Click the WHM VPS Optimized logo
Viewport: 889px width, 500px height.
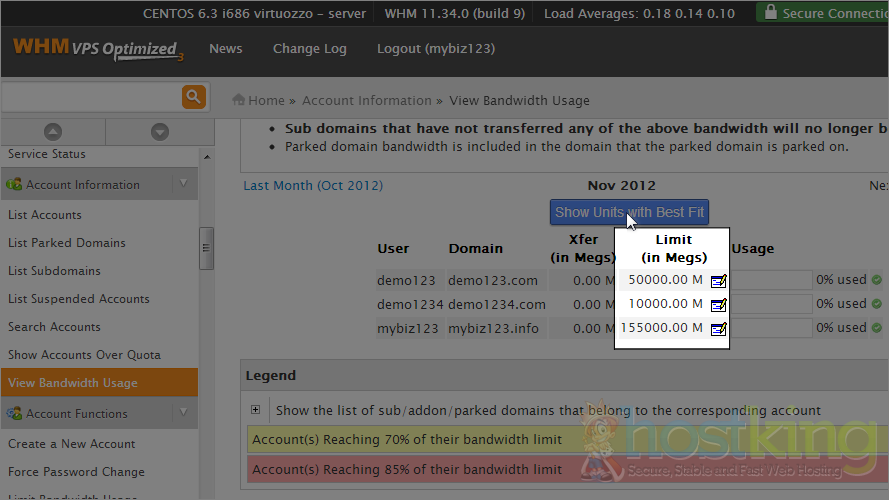click(98, 50)
